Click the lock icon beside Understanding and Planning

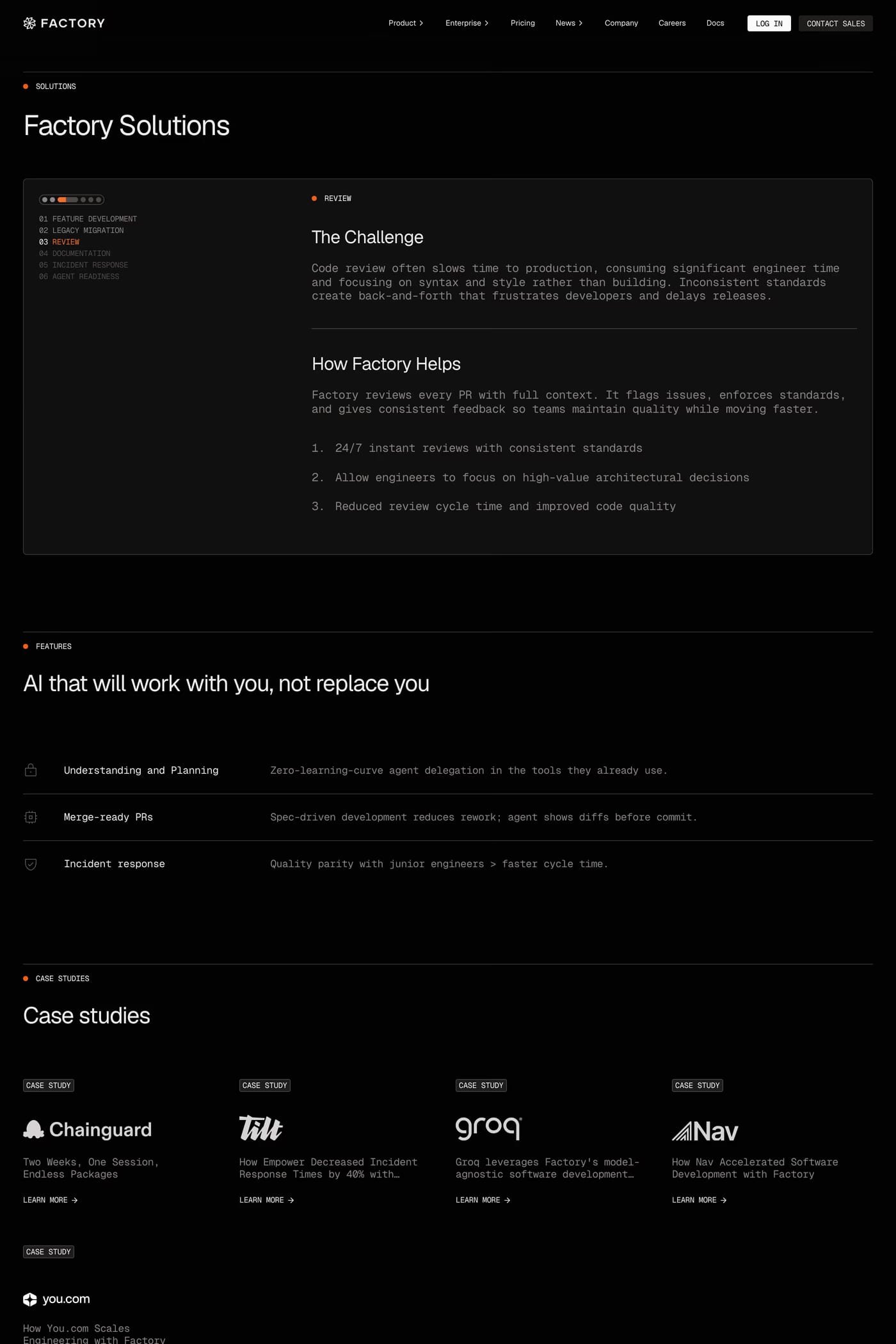[x=31, y=770]
